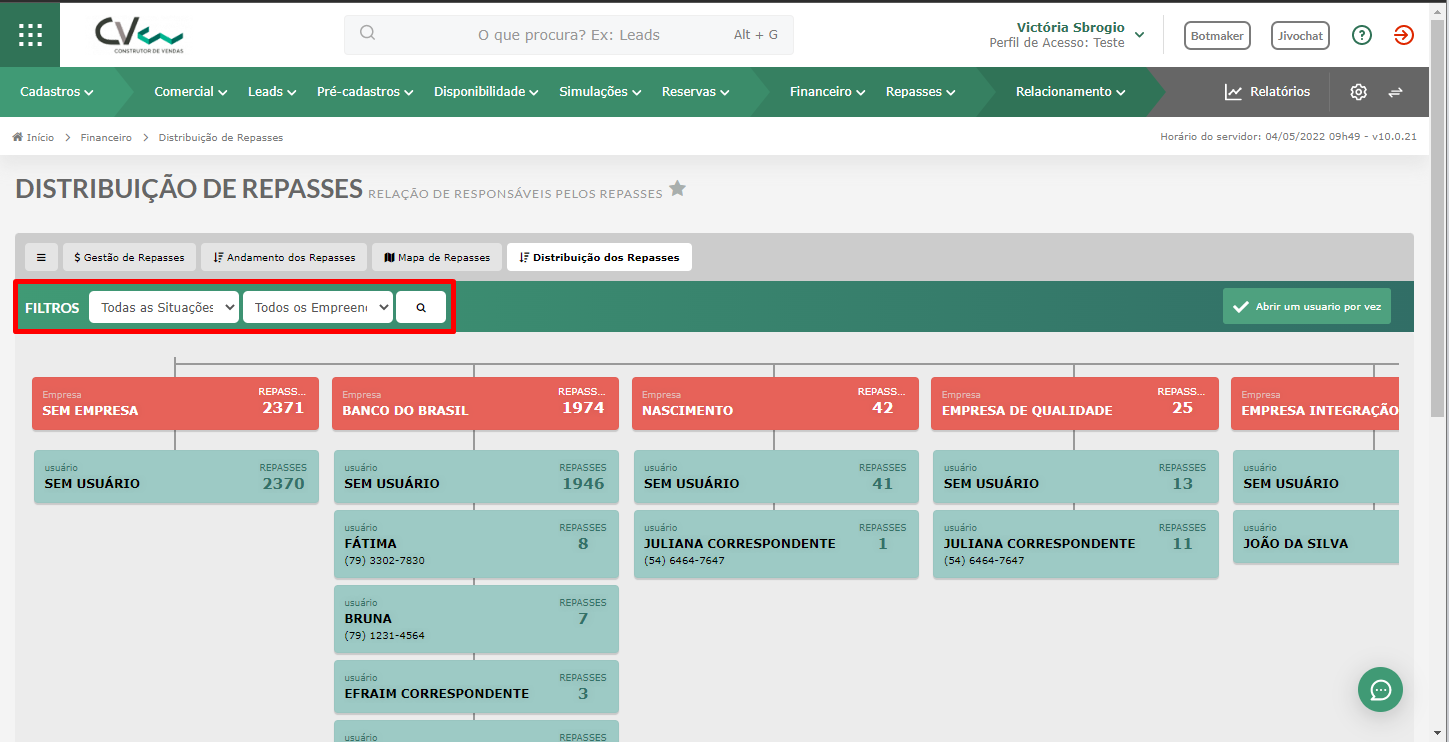Screen dimensions: 1449x742
Task: Select SEM USUÁRIO card with 13 repasses
Action: tap(1076, 476)
